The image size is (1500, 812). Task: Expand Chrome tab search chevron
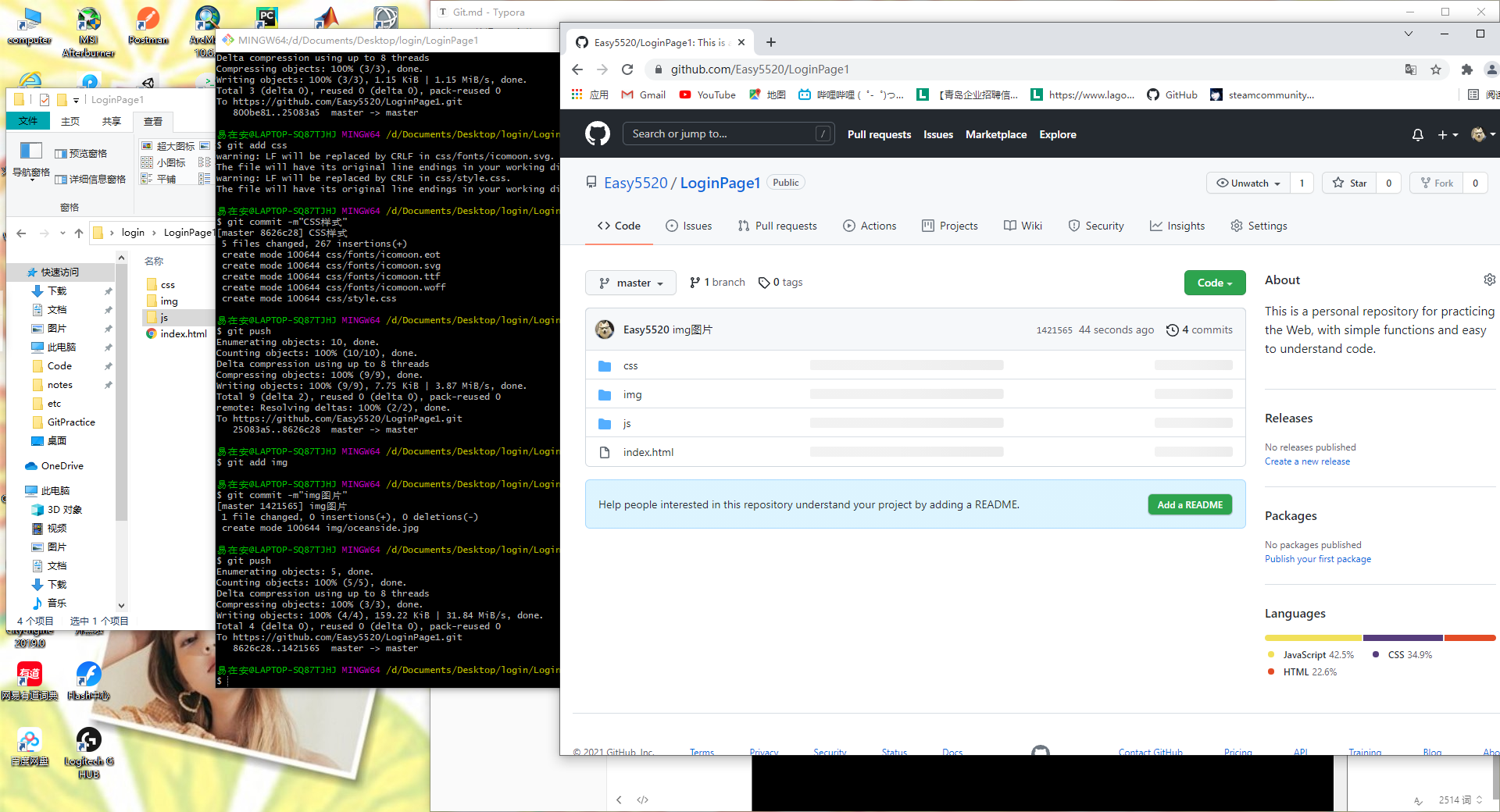click(1409, 34)
